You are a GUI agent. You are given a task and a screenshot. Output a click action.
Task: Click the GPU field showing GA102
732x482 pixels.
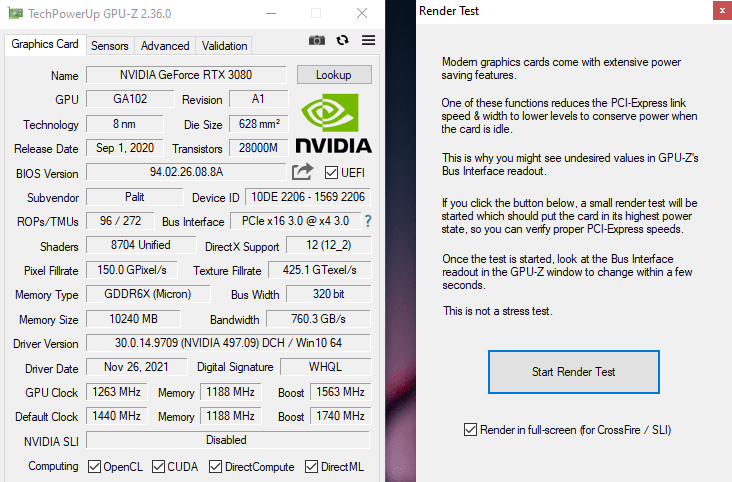pos(130,99)
